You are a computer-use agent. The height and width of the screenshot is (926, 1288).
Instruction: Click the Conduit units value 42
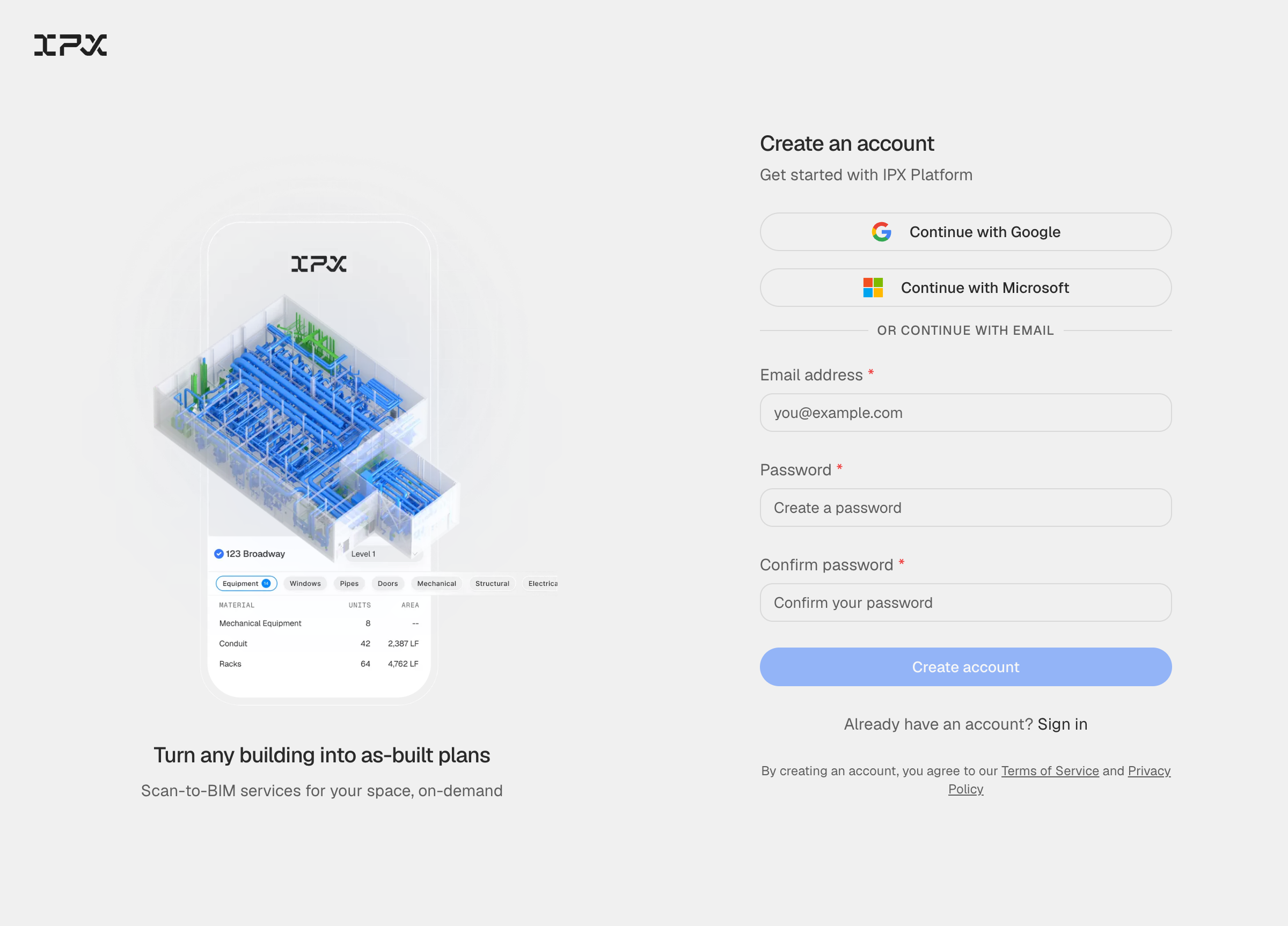point(365,644)
